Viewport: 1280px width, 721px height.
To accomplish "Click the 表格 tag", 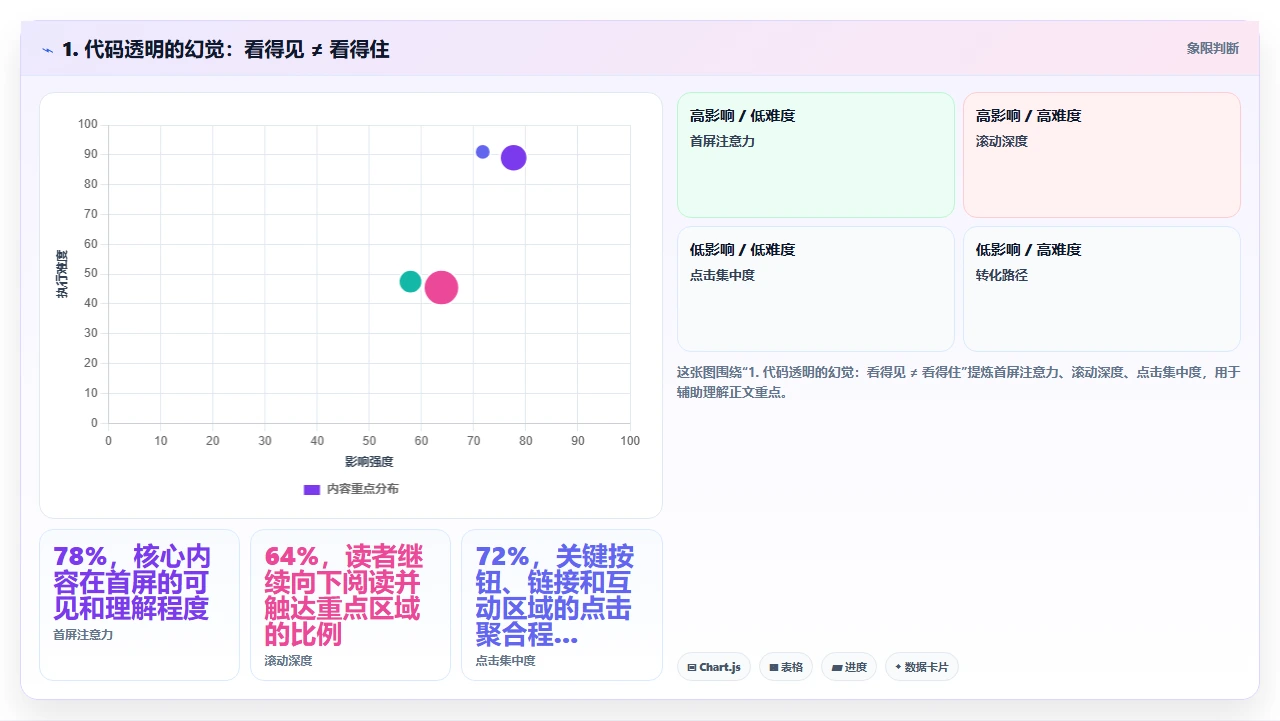I will tap(786, 667).
